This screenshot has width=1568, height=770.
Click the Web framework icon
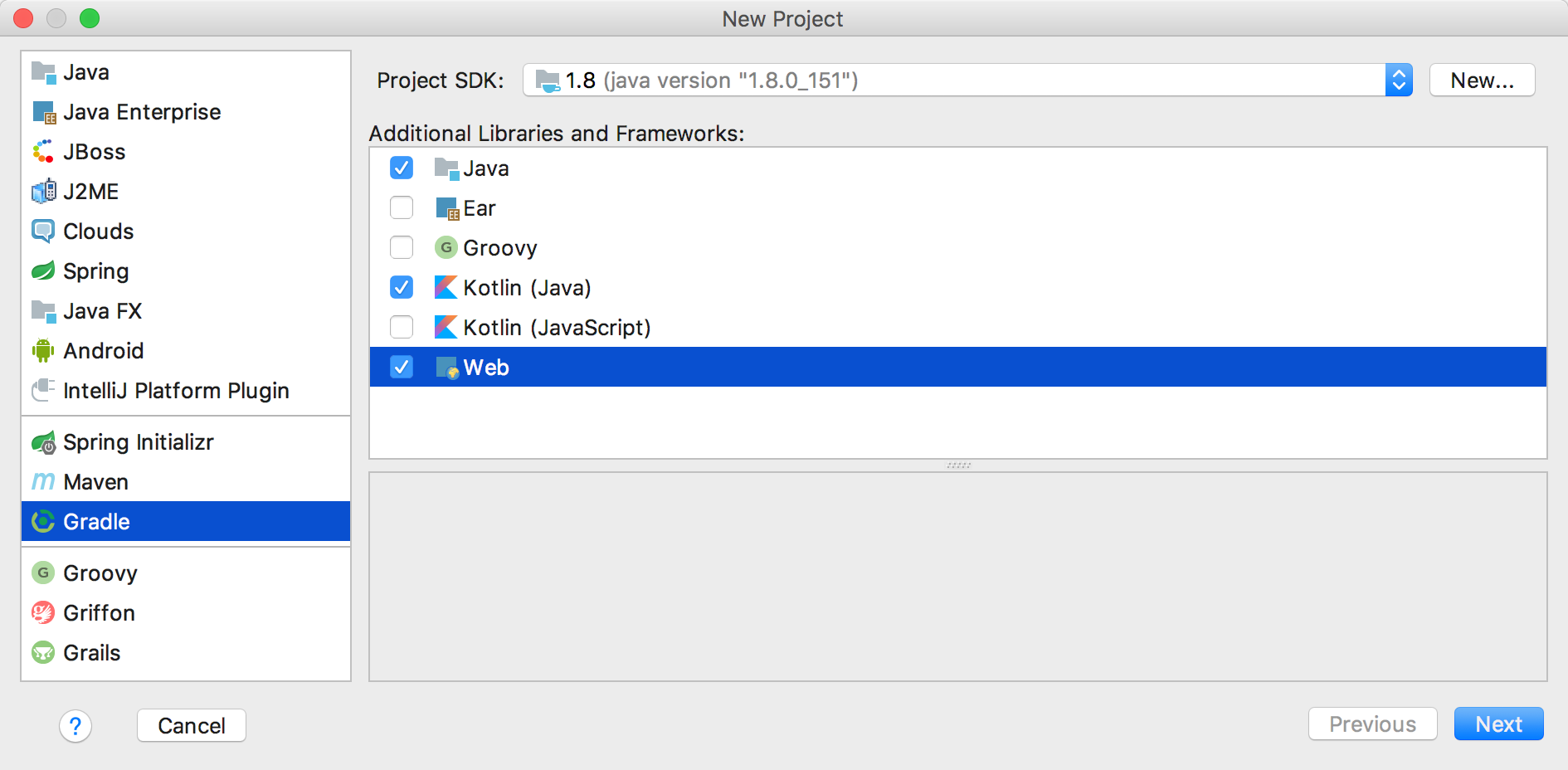click(x=446, y=368)
